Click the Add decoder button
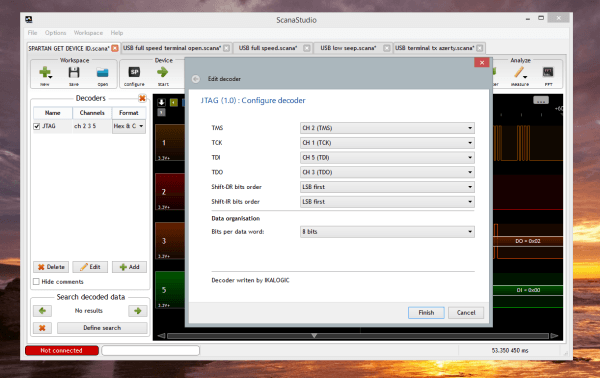Viewport: 600px width, 378px height. (129, 267)
